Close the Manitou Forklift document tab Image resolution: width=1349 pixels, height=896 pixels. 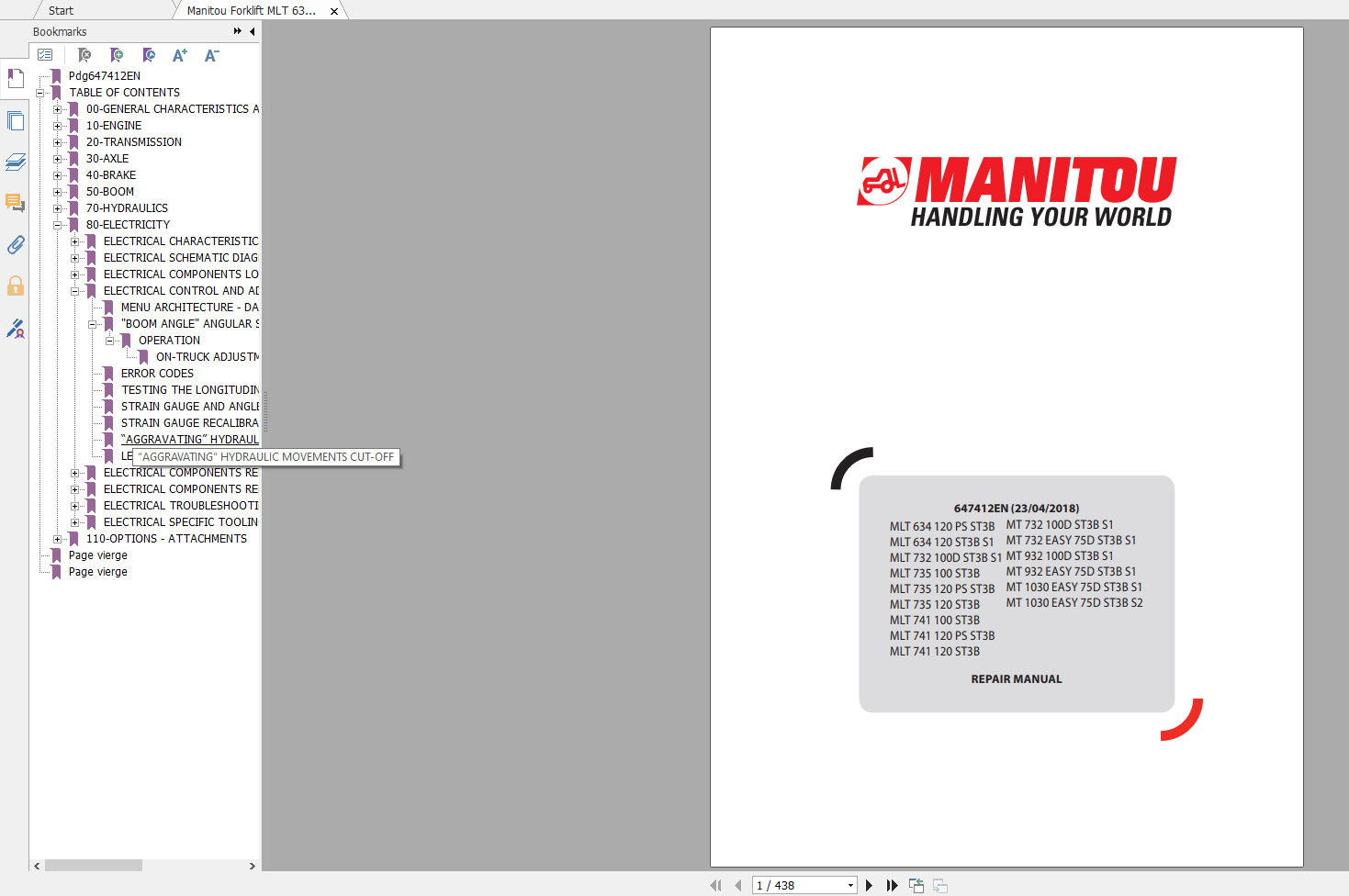pos(334,11)
